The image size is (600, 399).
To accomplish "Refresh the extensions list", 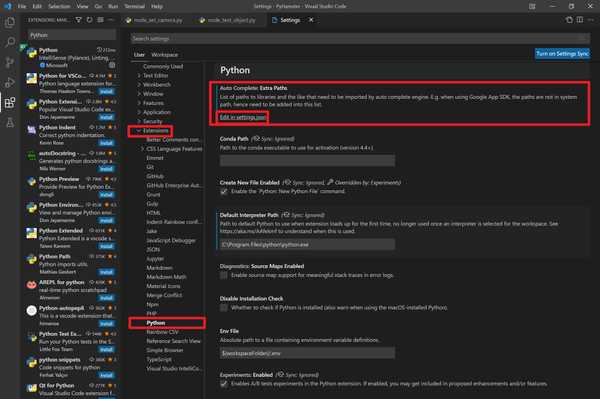I will (90, 20).
